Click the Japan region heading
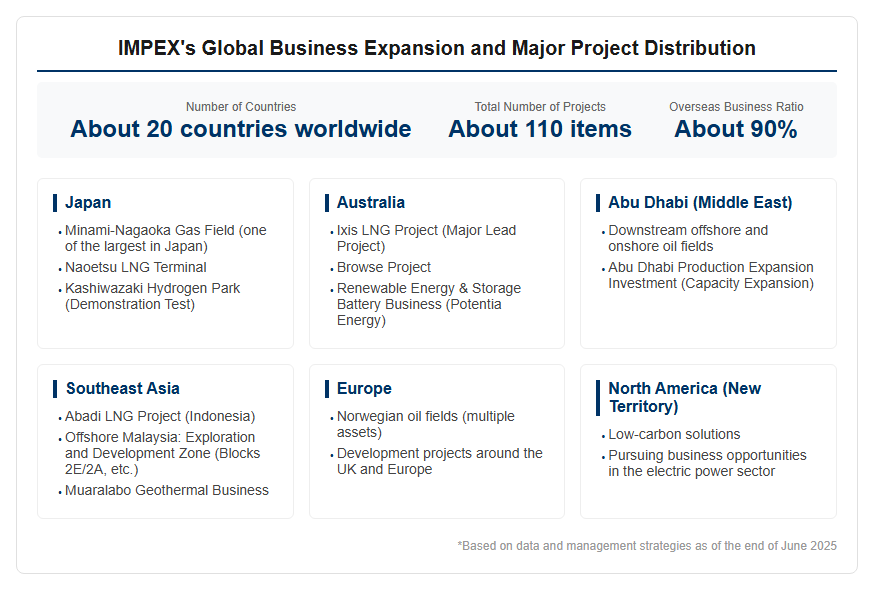The height and width of the screenshot is (590, 874). (88, 202)
